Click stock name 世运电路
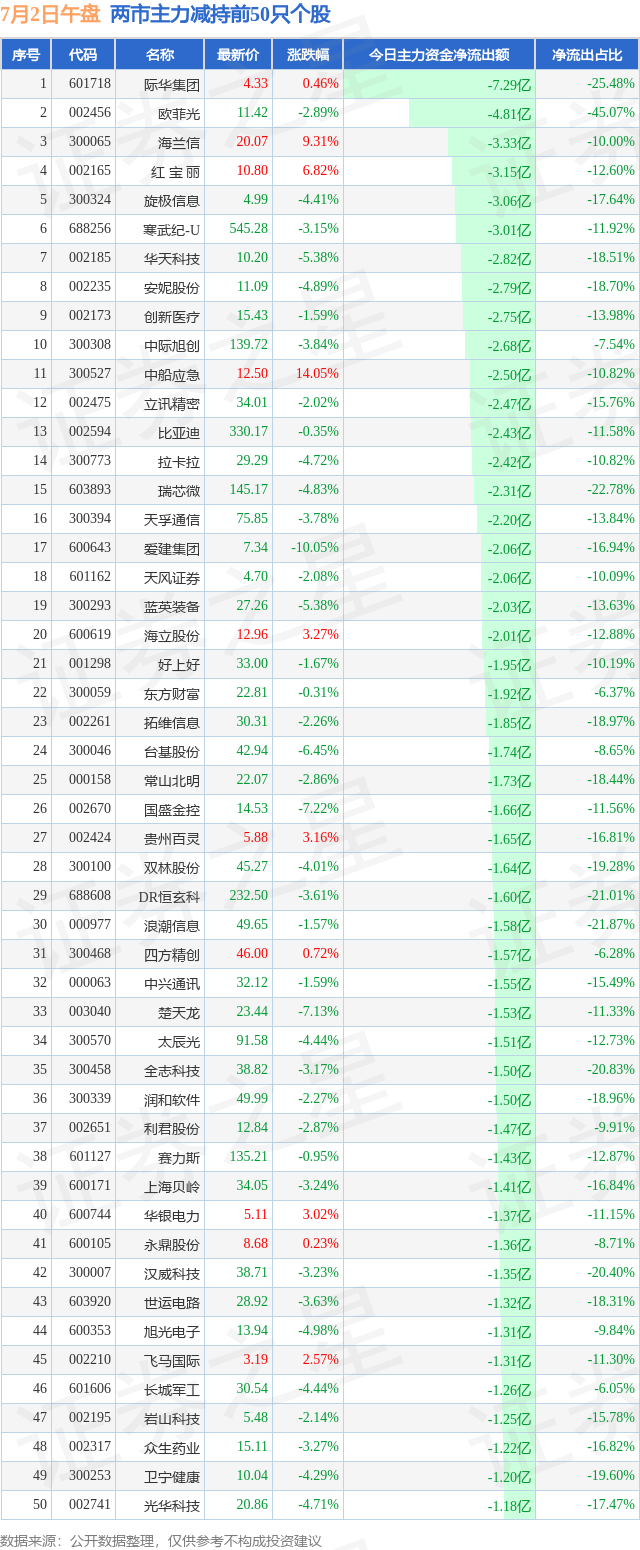640x1550 pixels. [172, 1303]
